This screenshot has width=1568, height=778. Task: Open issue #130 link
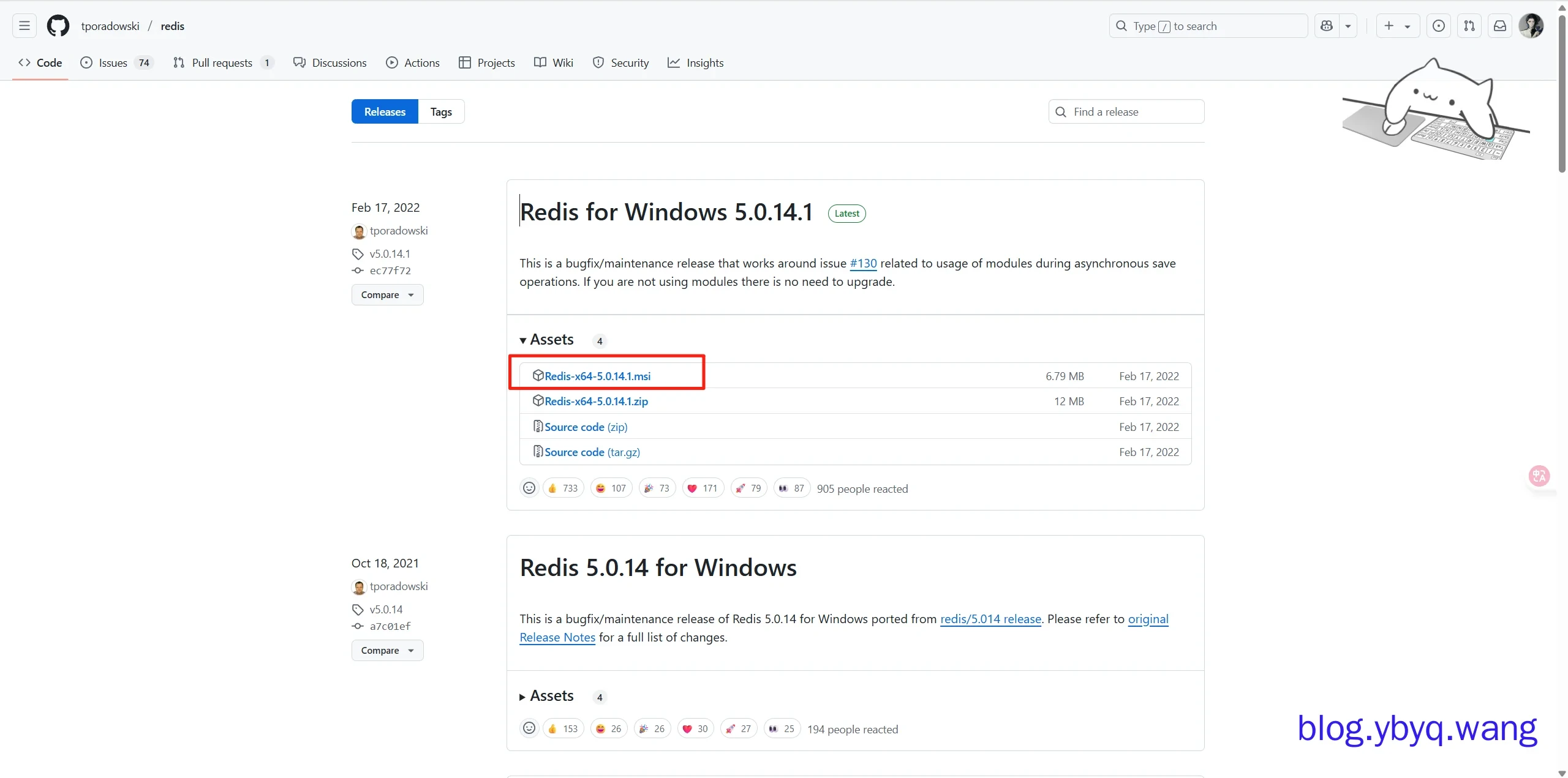click(863, 263)
